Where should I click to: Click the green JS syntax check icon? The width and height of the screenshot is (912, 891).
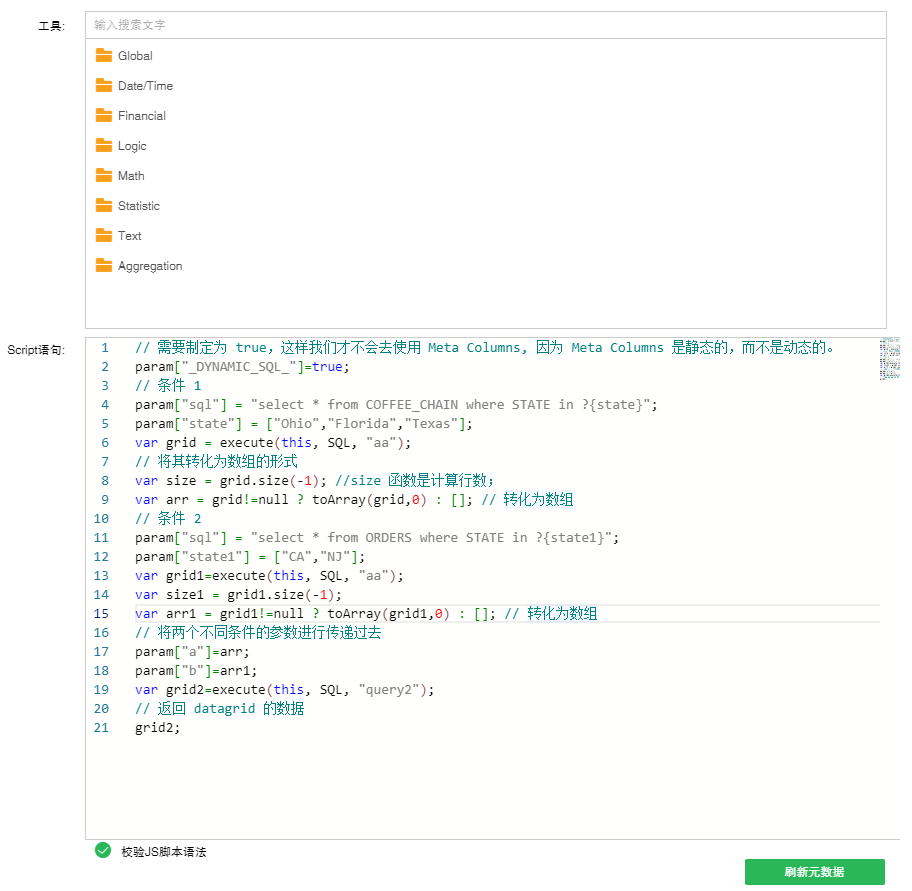(102, 850)
